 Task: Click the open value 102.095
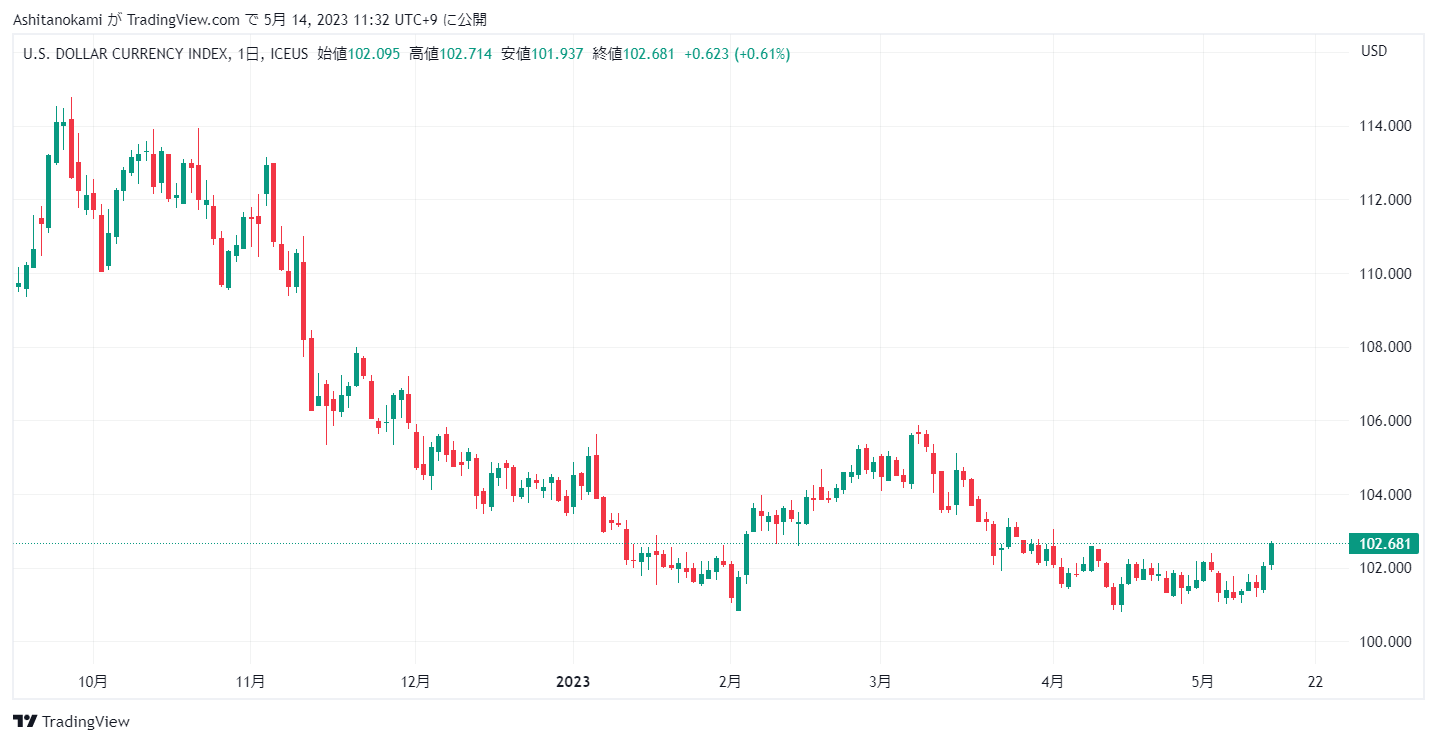(375, 54)
